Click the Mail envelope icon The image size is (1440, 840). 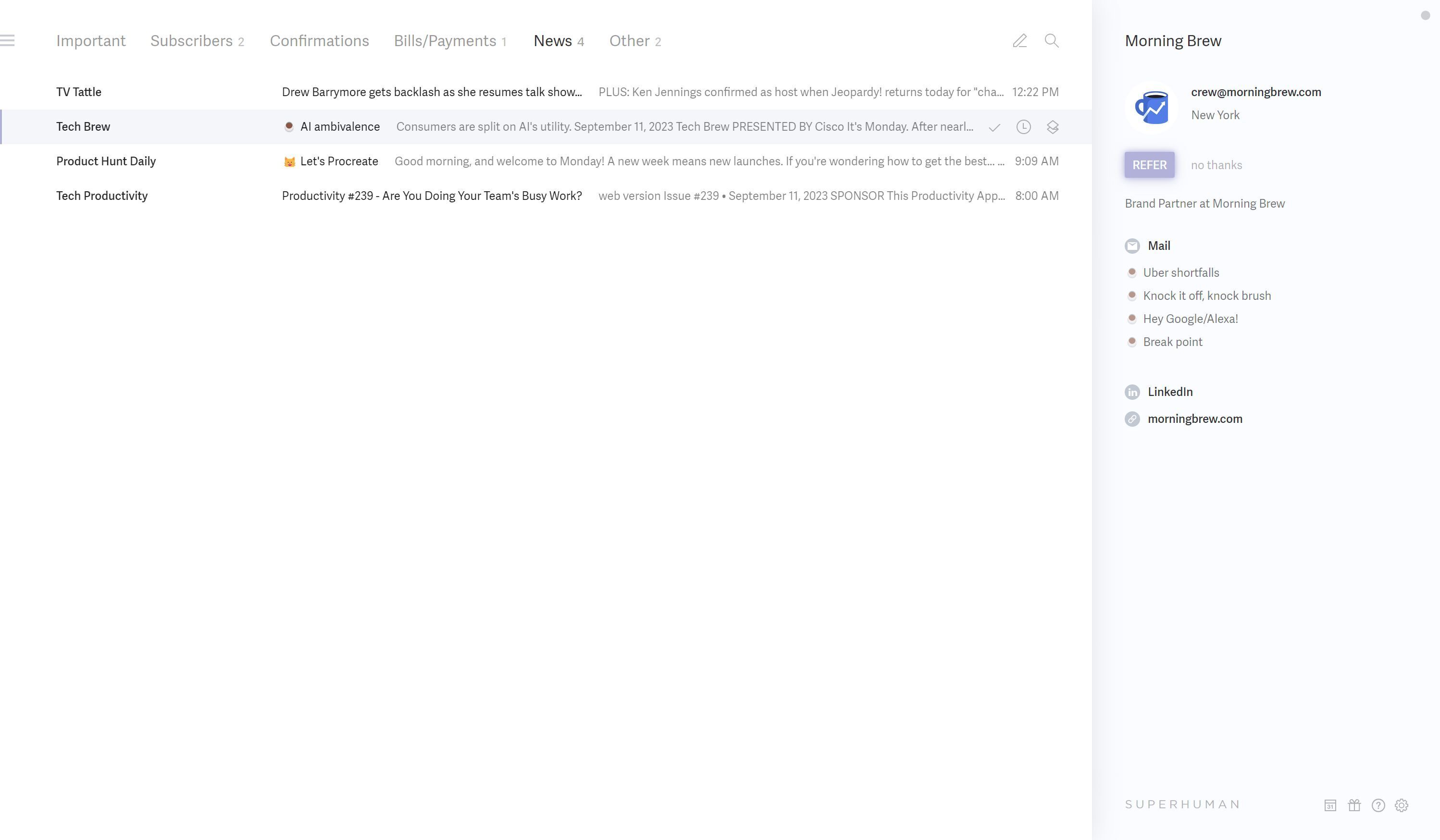[1132, 246]
